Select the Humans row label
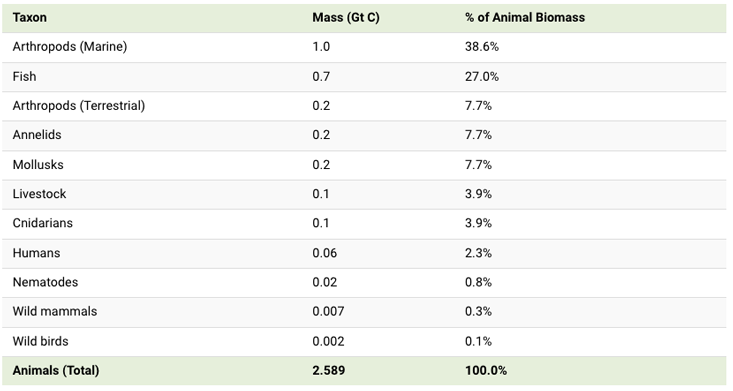The width and height of the screenshot is (733, 391). (x=36, y=253)
